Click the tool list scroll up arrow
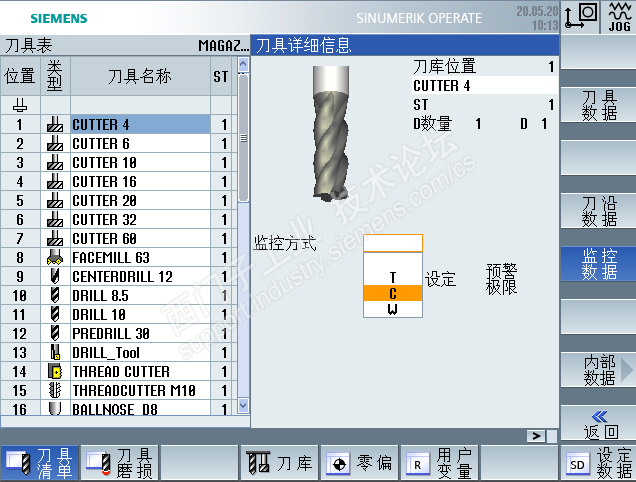The height and width of the screenshot is (482, 636). coord(243,65)
